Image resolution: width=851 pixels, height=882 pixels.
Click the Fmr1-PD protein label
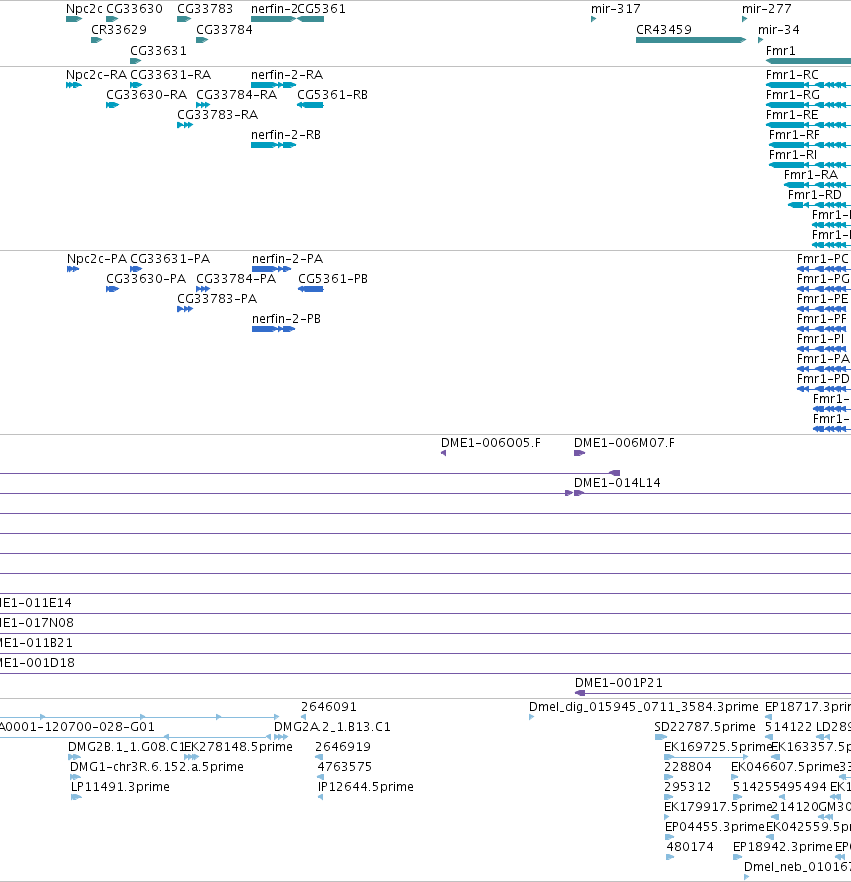coord(823,379)
